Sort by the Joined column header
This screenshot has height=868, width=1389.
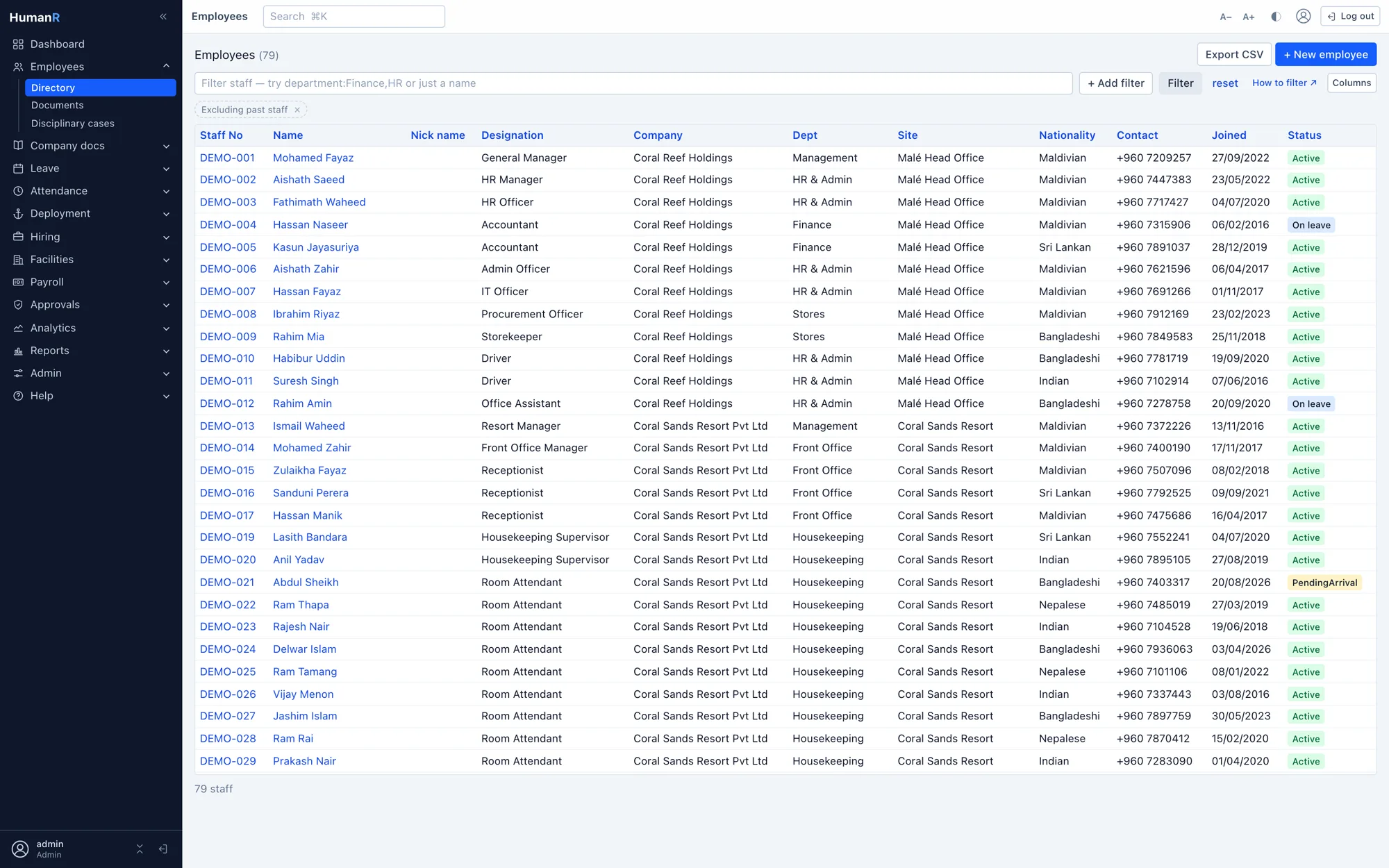click(x=1229, y=135)
